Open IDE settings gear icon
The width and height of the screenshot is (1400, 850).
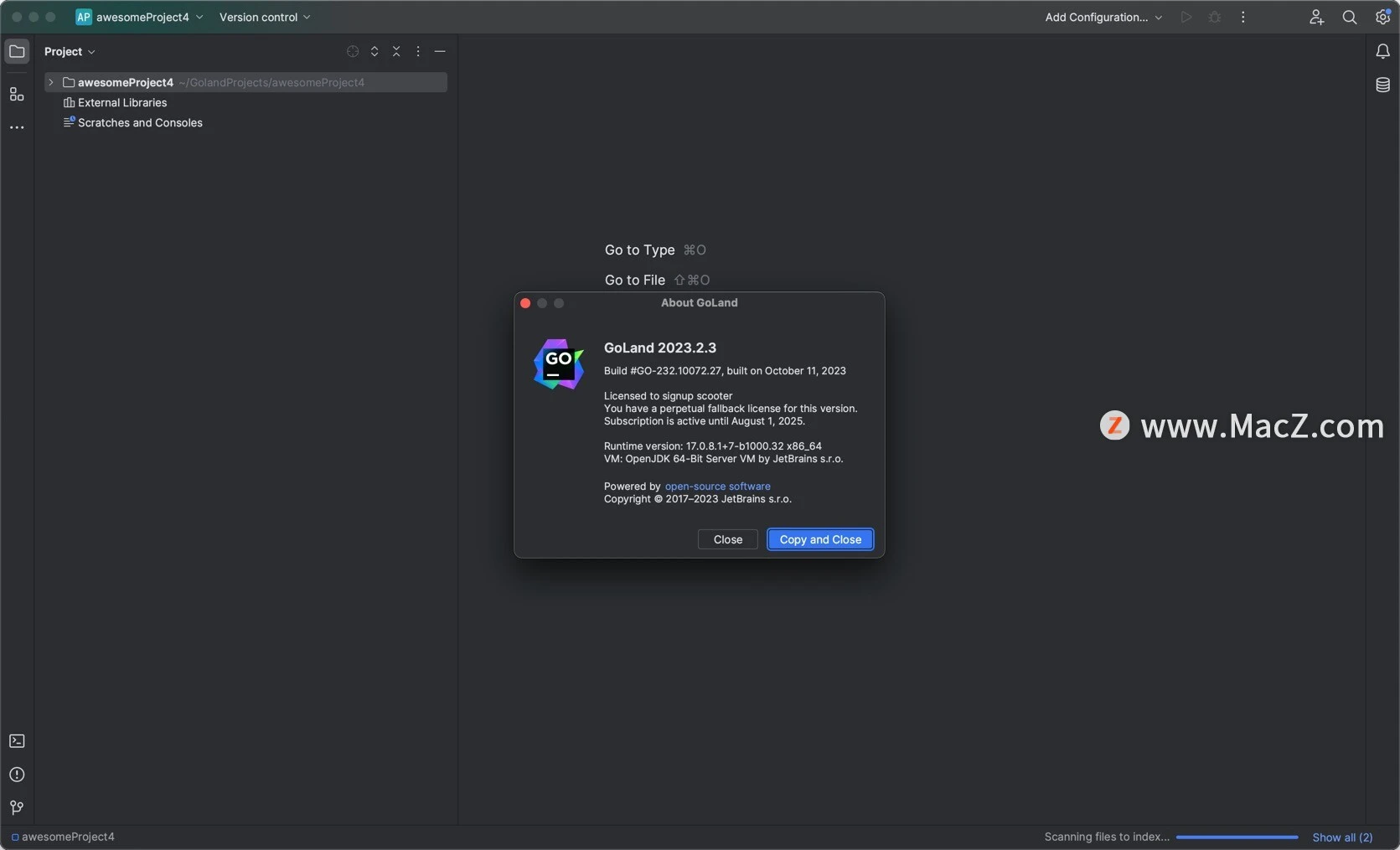point(1382,17)
